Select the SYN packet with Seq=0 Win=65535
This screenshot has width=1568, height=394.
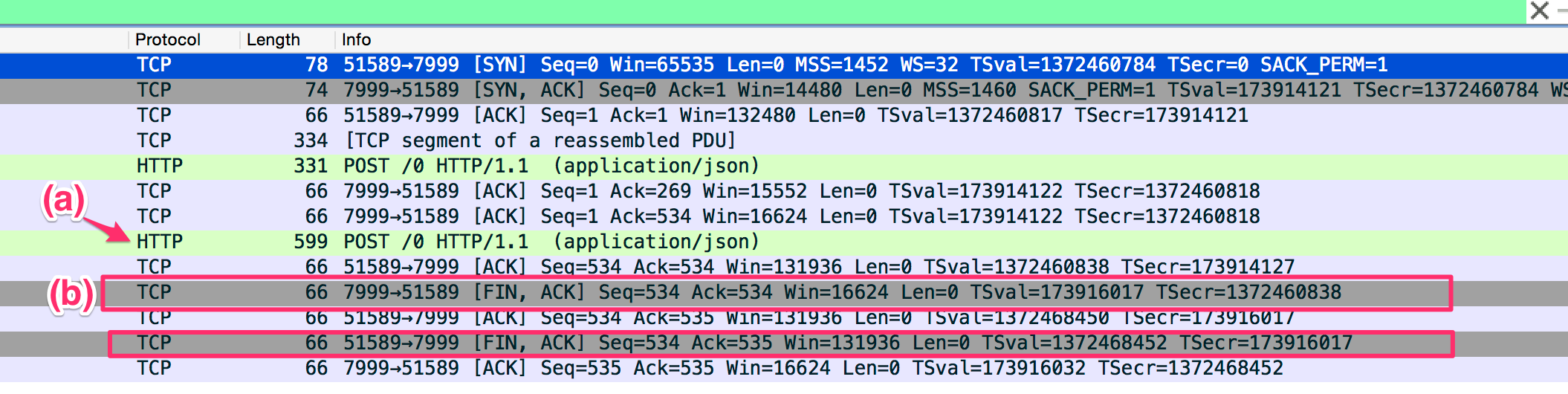point(784,65)
